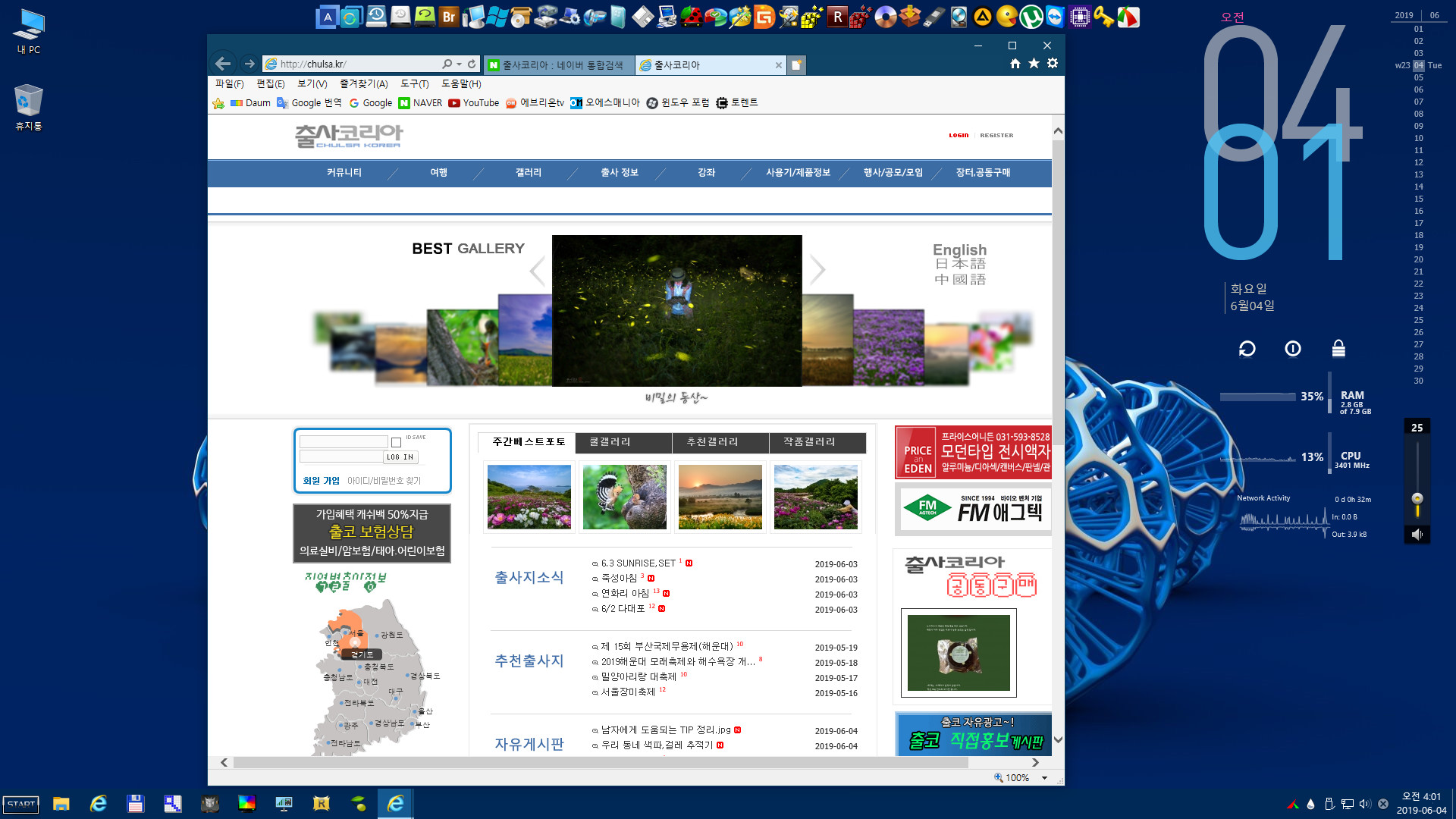Screen dimensions: 1456x819
Task: Open the disc CD dock icon
Action: coord(885,17)
